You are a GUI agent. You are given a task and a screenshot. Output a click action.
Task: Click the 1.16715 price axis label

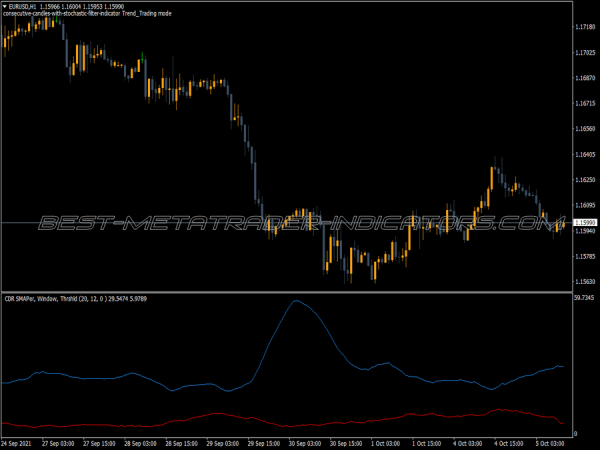[x=585, y=103]
